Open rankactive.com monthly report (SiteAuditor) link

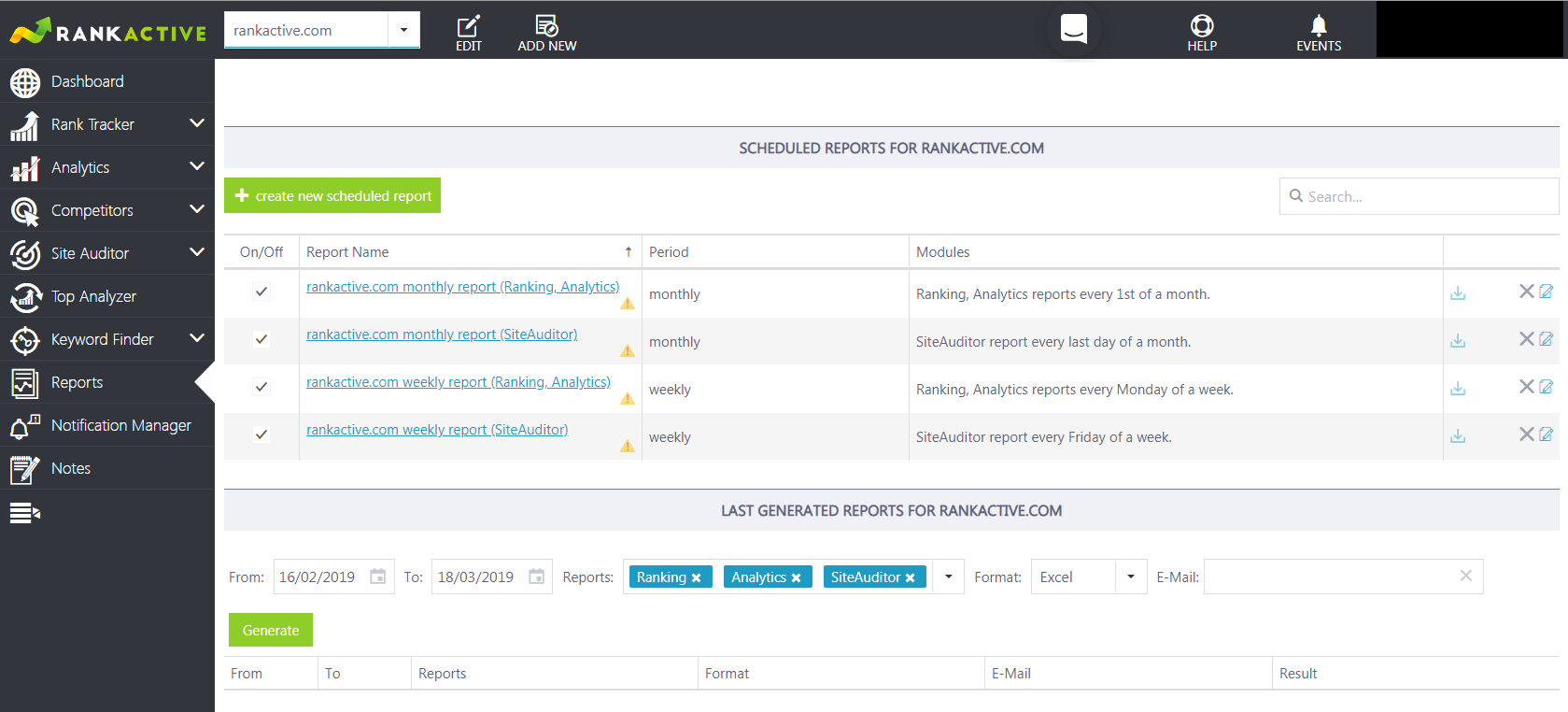[442, 335]
